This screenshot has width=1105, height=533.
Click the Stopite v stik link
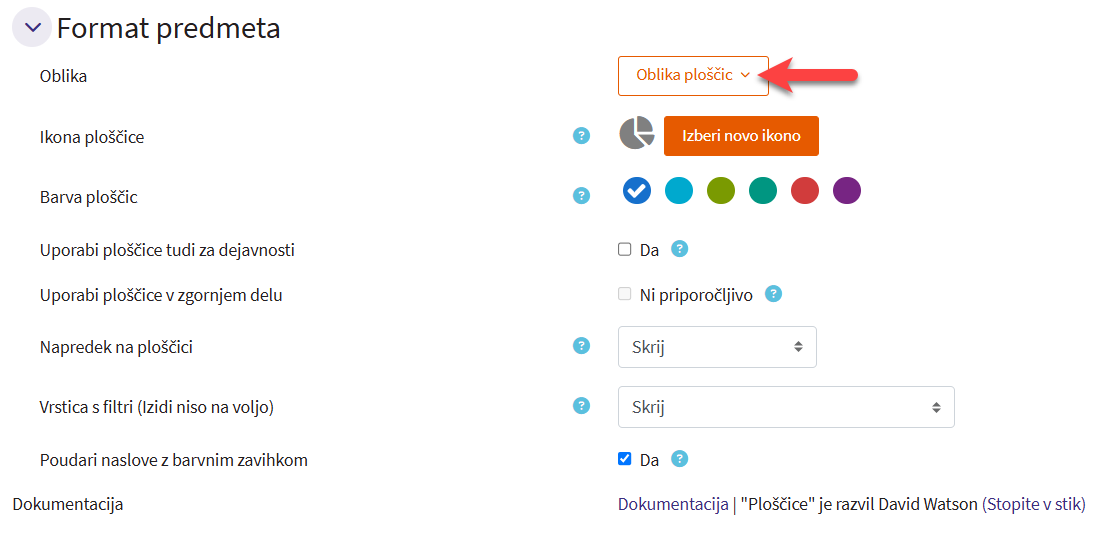coord(1034,504)
